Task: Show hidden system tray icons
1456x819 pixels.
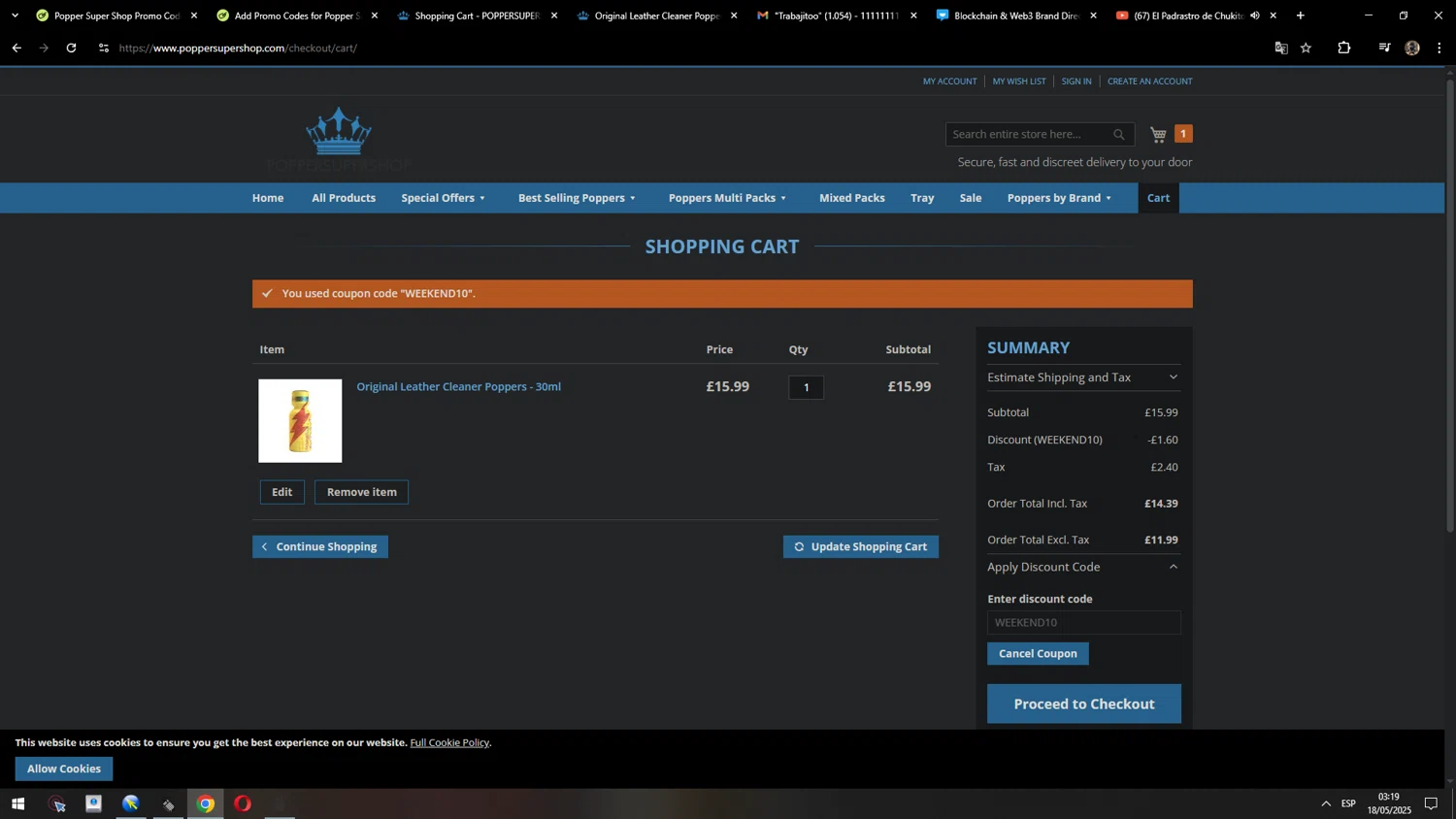Action: click(1326, 803)
